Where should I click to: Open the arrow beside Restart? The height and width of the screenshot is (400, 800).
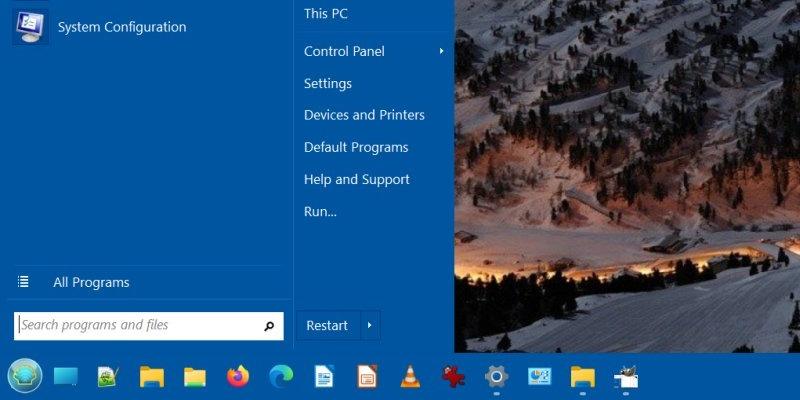[x=370, y=326]
